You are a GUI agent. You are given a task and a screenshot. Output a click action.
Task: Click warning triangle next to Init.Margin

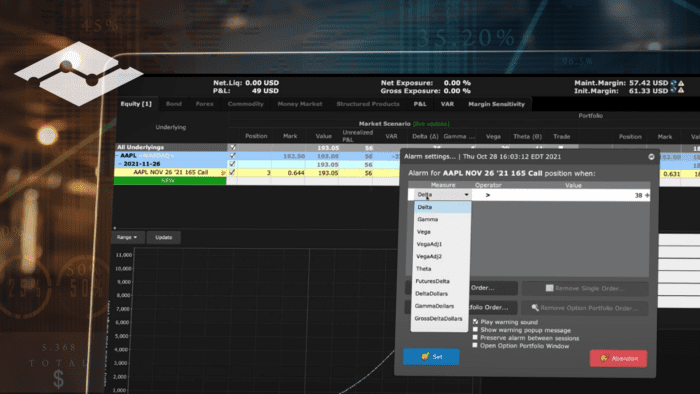point(681,91)
